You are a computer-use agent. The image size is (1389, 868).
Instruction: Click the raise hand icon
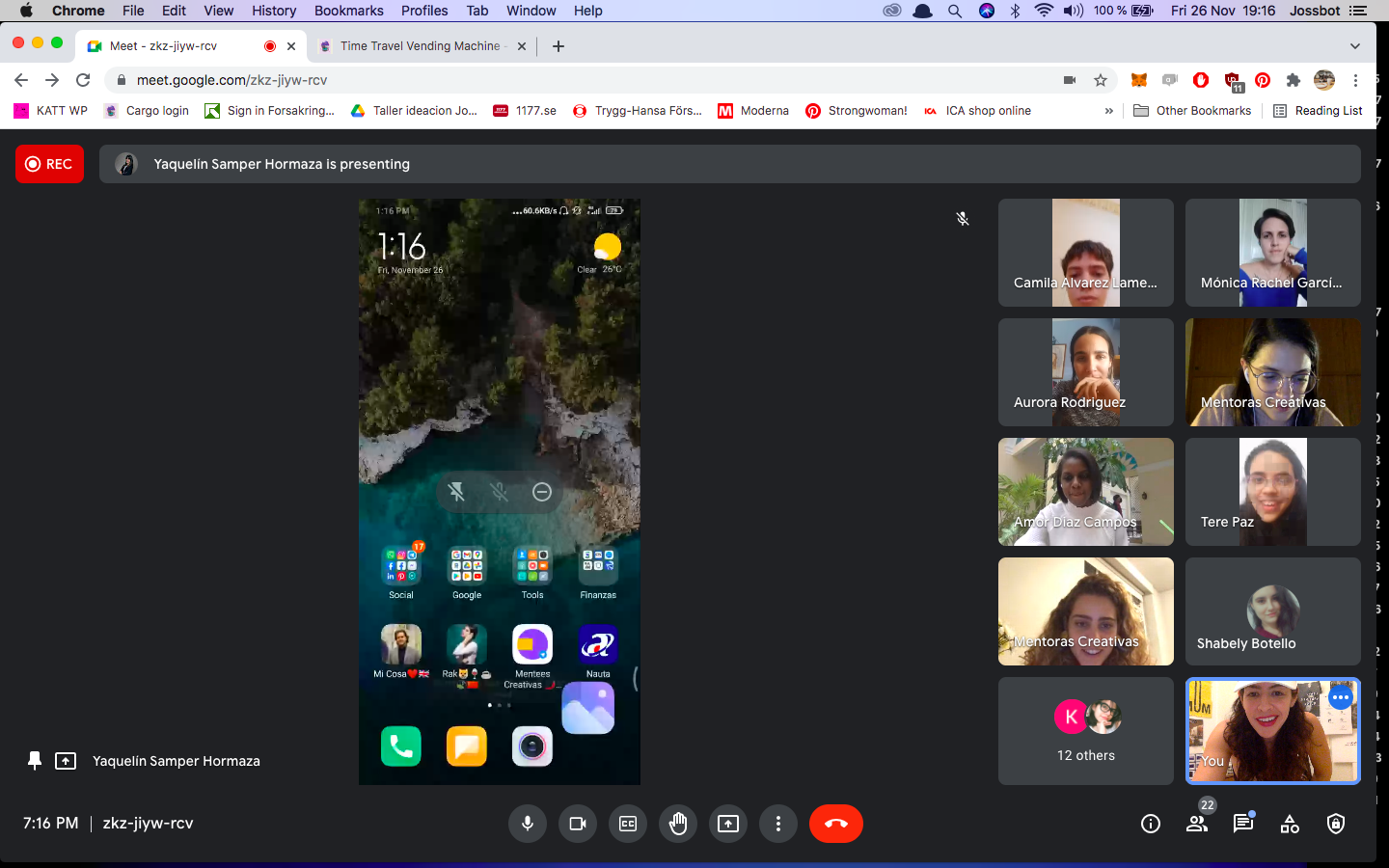tap(678, 824)
